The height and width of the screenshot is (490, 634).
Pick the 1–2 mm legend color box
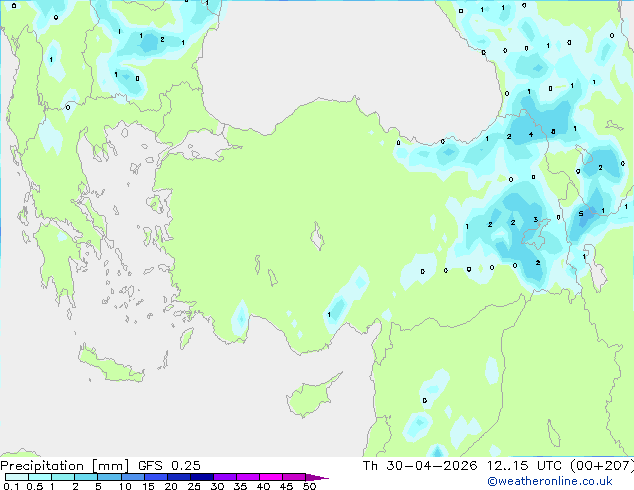click(x=63, y=477)
